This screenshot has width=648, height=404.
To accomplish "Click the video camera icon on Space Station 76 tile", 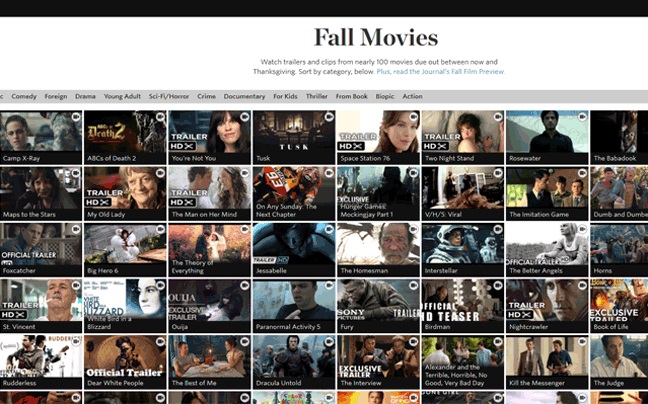I will (x=413, y=117).
